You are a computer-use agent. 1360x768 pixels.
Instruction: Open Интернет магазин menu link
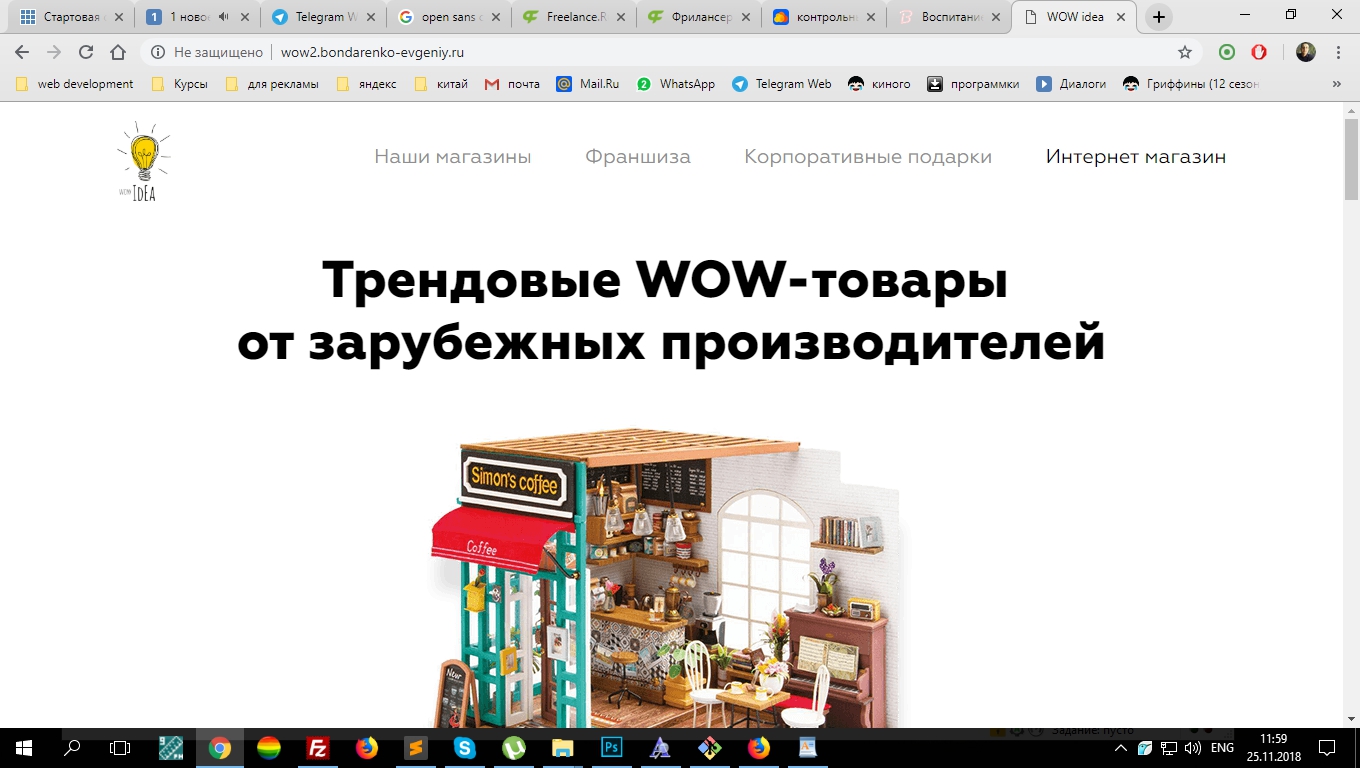1136,157
